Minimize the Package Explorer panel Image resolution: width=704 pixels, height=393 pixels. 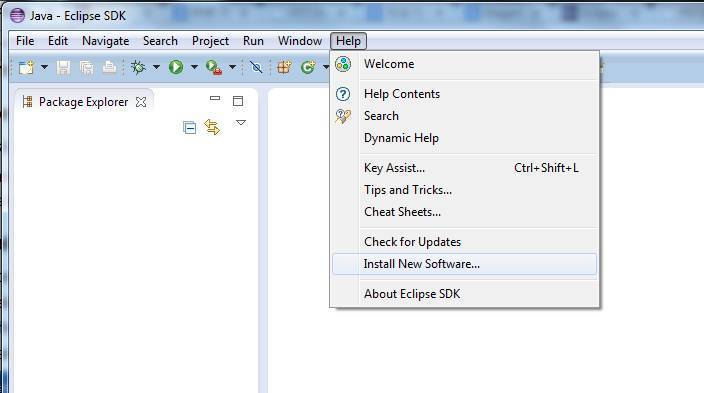coord(215,98)
